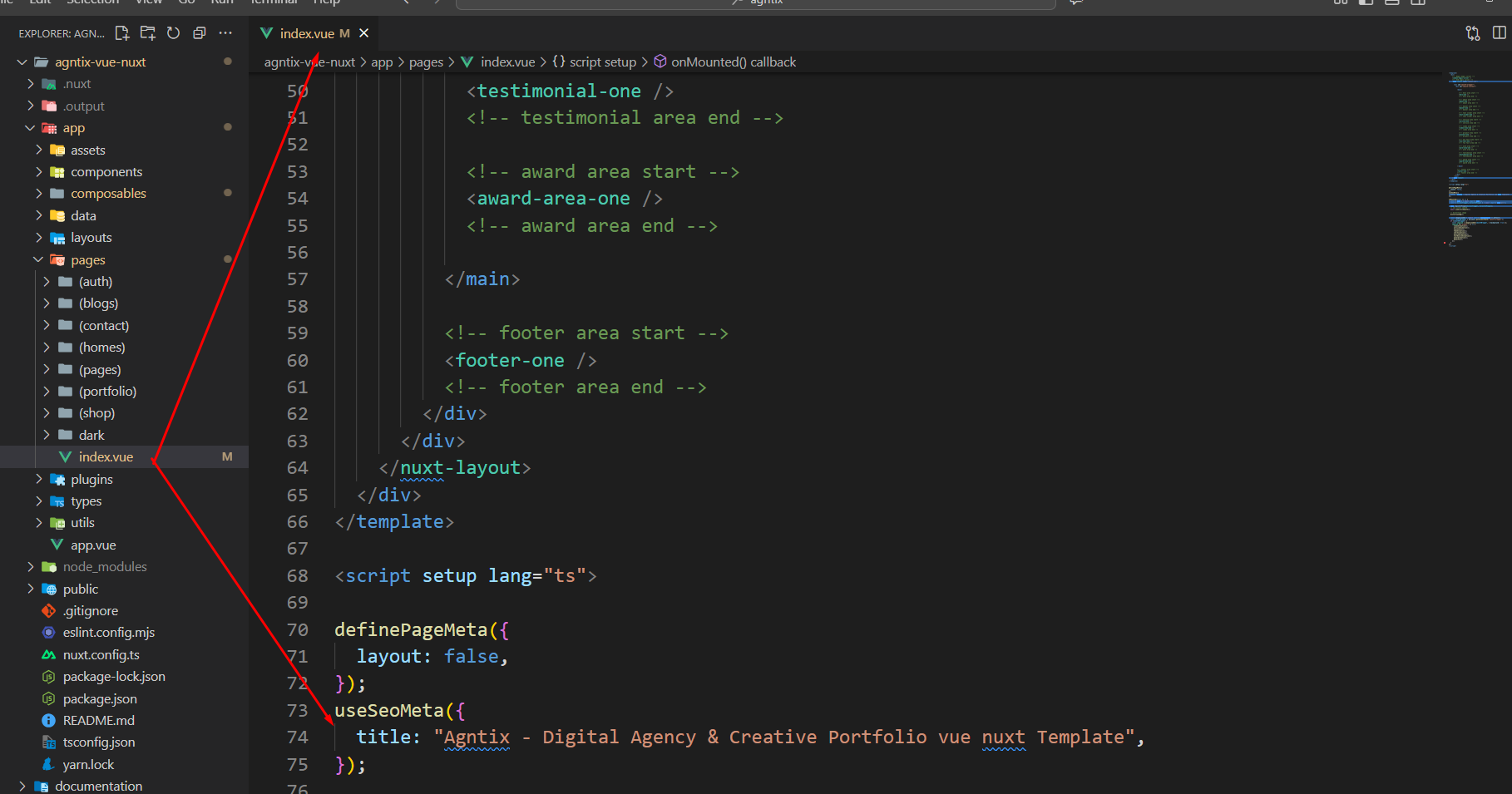Open Explorer more actions ellipsis menu
Screen dimensions: 1512x794
[x=225, y=33]
